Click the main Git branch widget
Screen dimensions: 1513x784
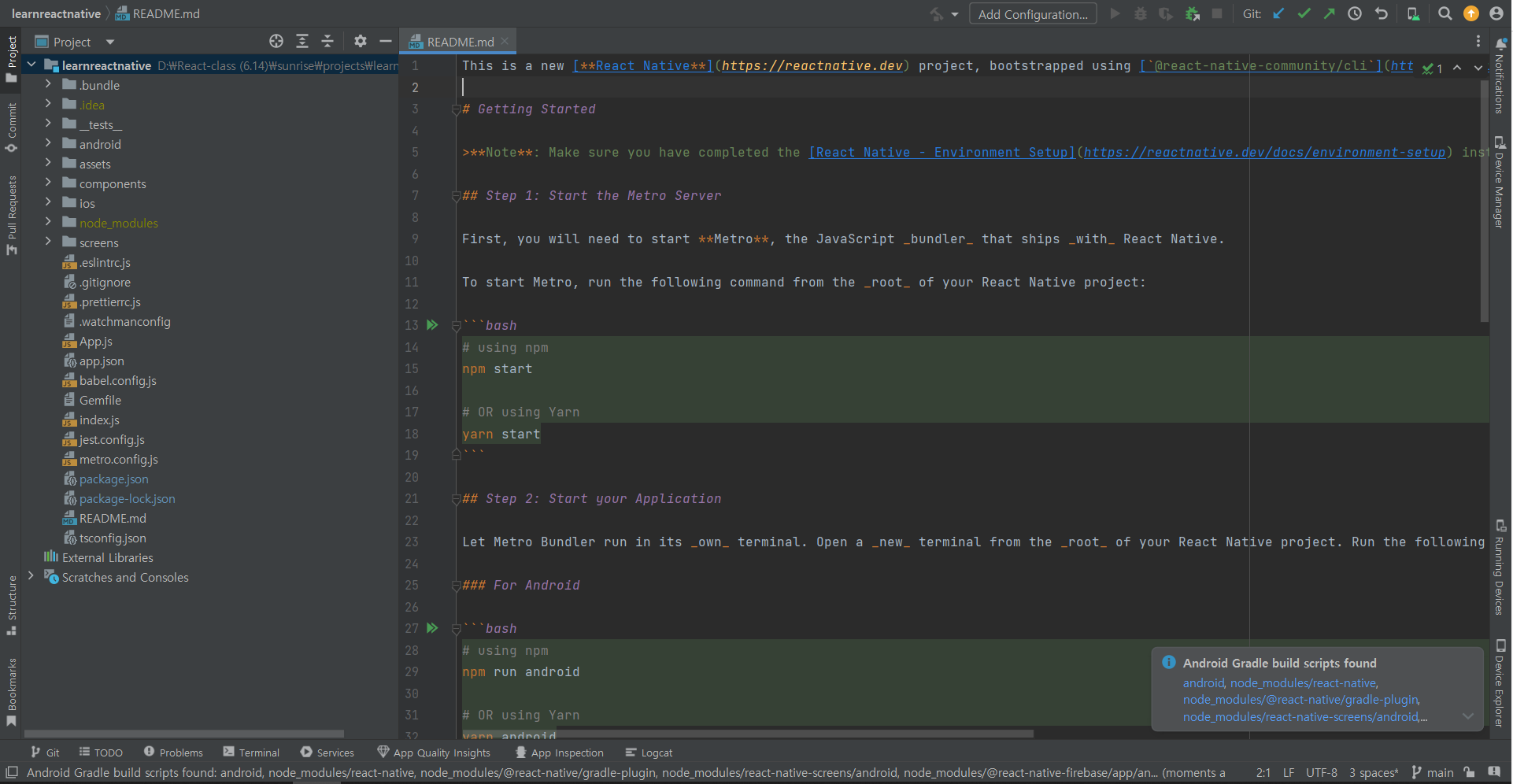point(1432,773)
